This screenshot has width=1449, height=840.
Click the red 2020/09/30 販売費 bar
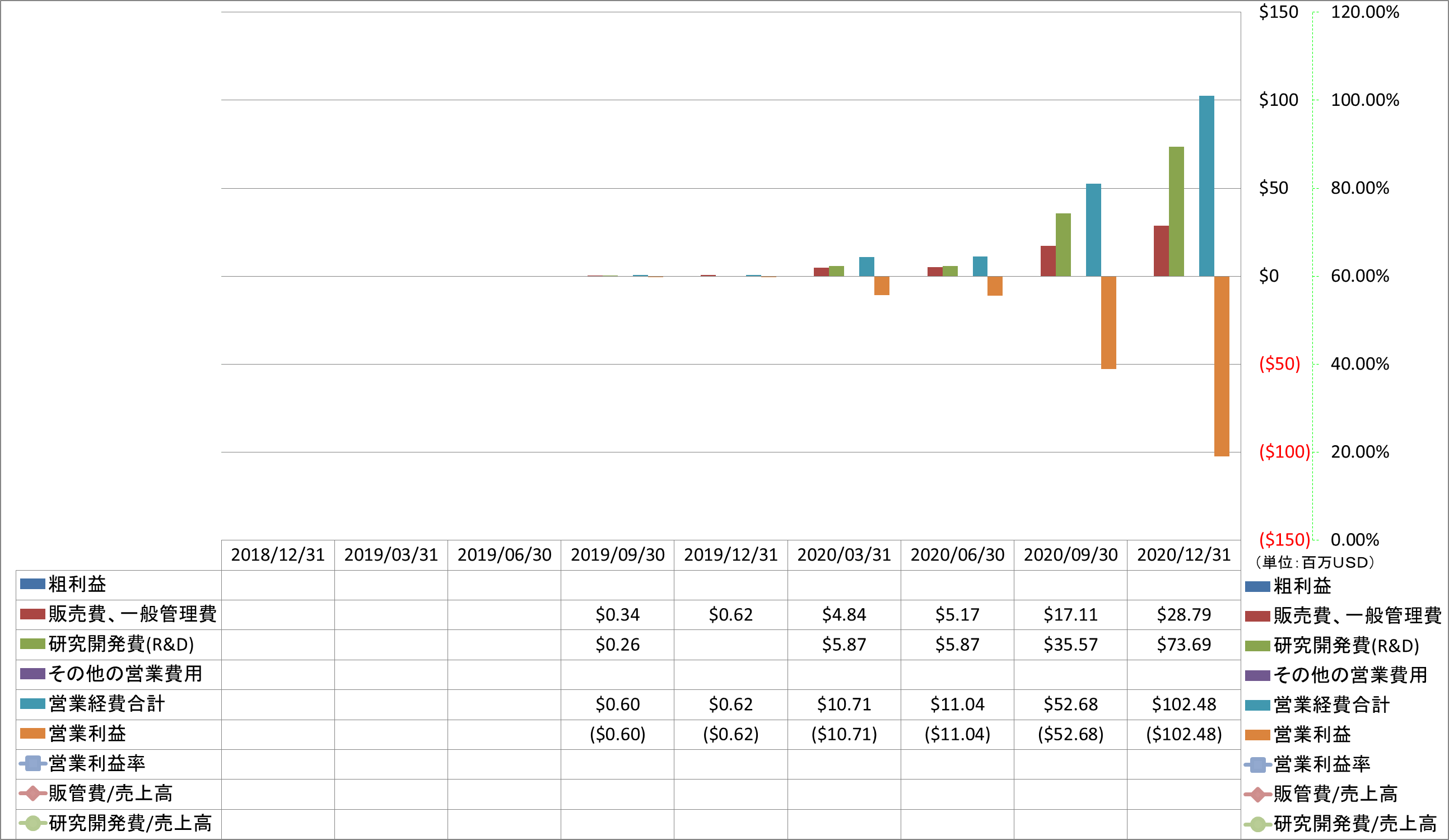(1047, 261)
